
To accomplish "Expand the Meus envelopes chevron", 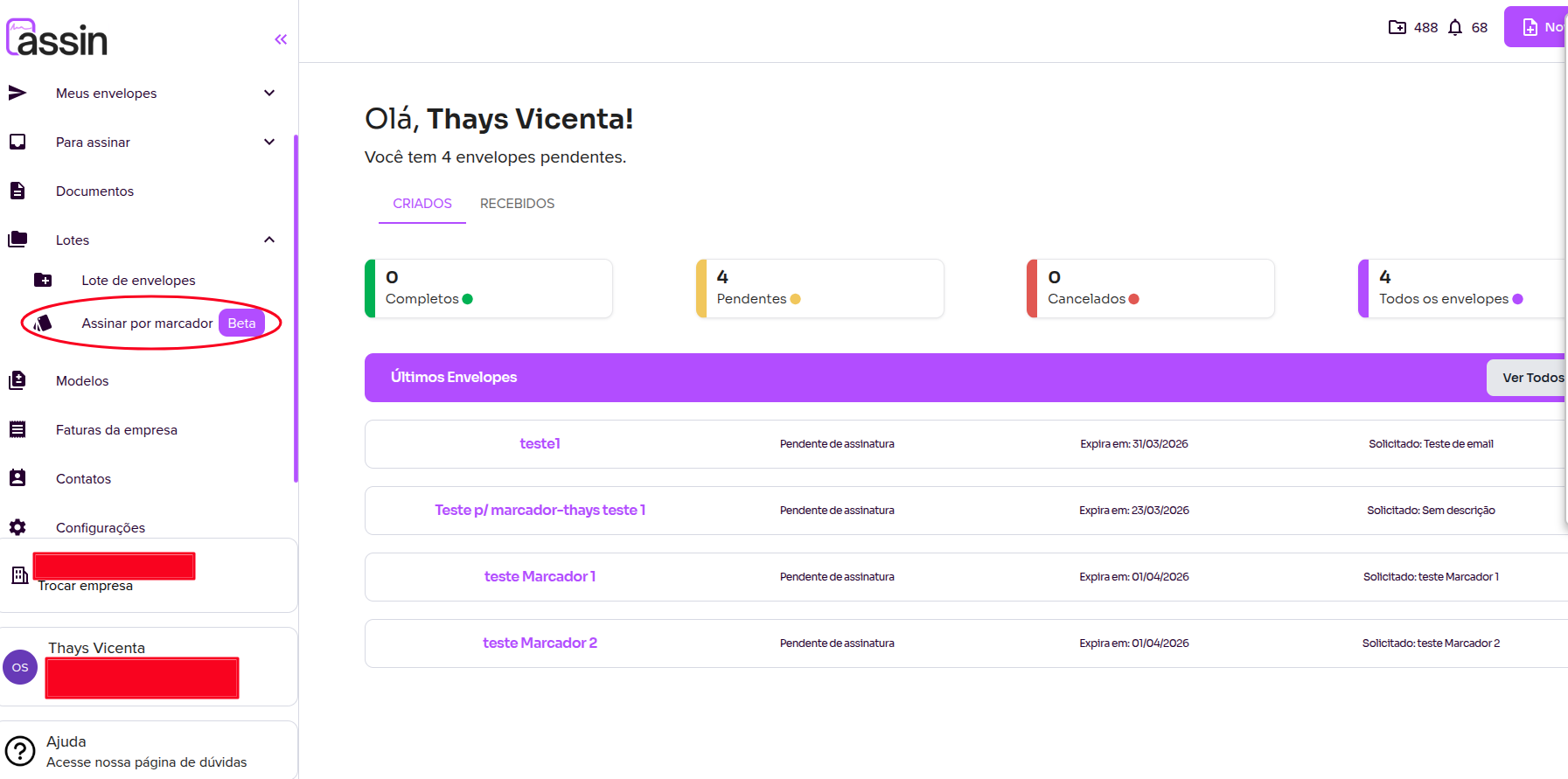I will click(269, 93).
